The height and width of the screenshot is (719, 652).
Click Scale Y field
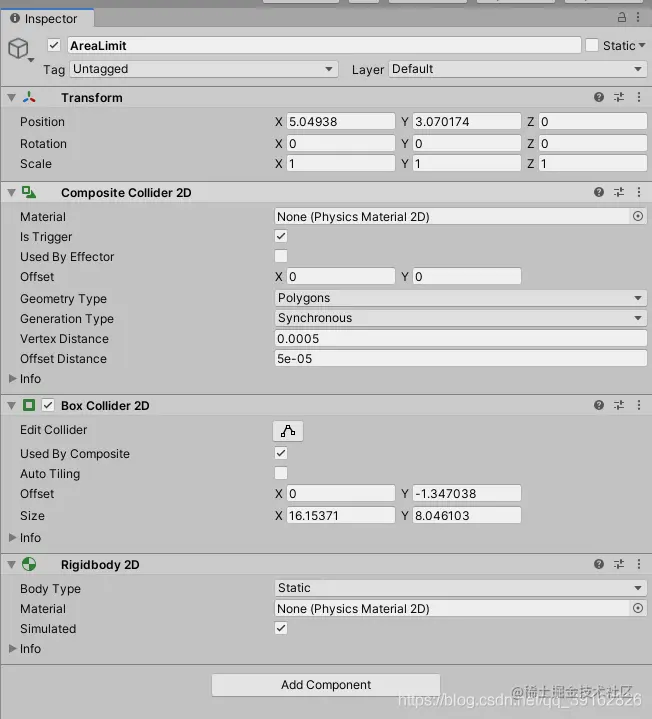tap(467, 163)
